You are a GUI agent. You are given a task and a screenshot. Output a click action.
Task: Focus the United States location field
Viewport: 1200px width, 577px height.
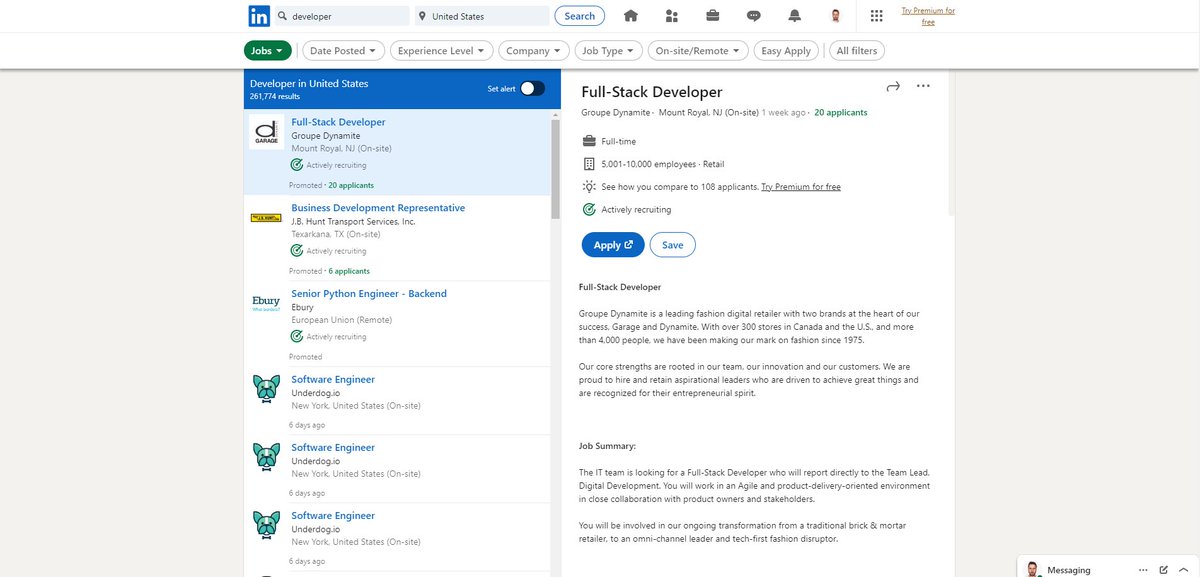click(482, 16)
